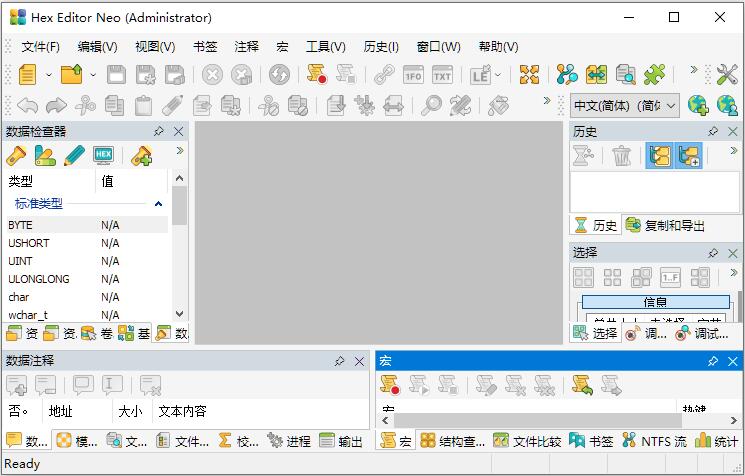Switch to the 进程 tab
Viewport: 745px width, 476px height.
tap(289, 441)
